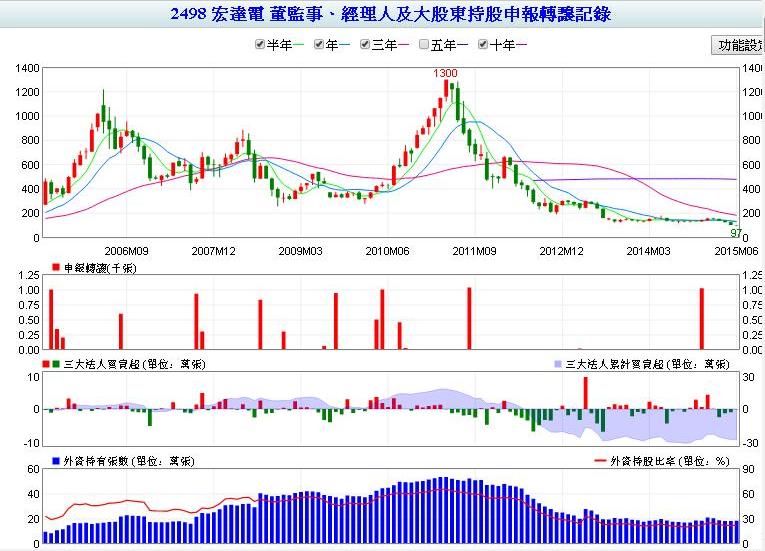Click the 1300 peak price label
This screenshot has height=551, width=765.
[x=445, y=73]
